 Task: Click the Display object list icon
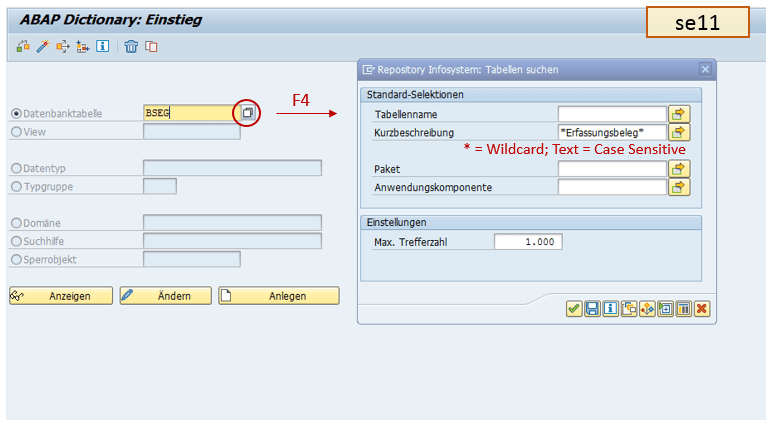pyautogui.click(x=82, y=46)
